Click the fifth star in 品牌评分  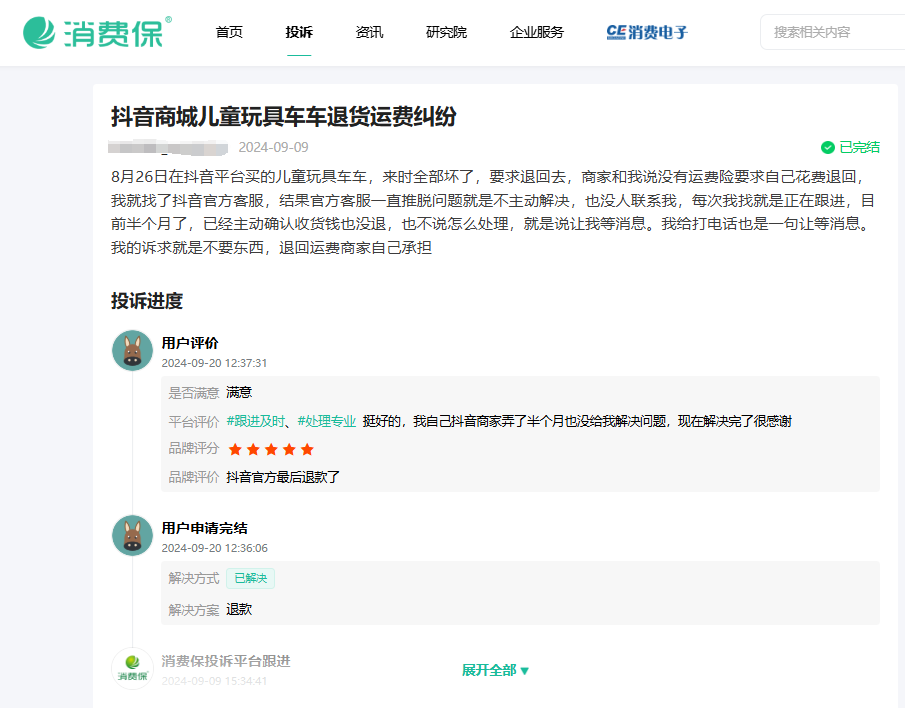pos(307,450)
